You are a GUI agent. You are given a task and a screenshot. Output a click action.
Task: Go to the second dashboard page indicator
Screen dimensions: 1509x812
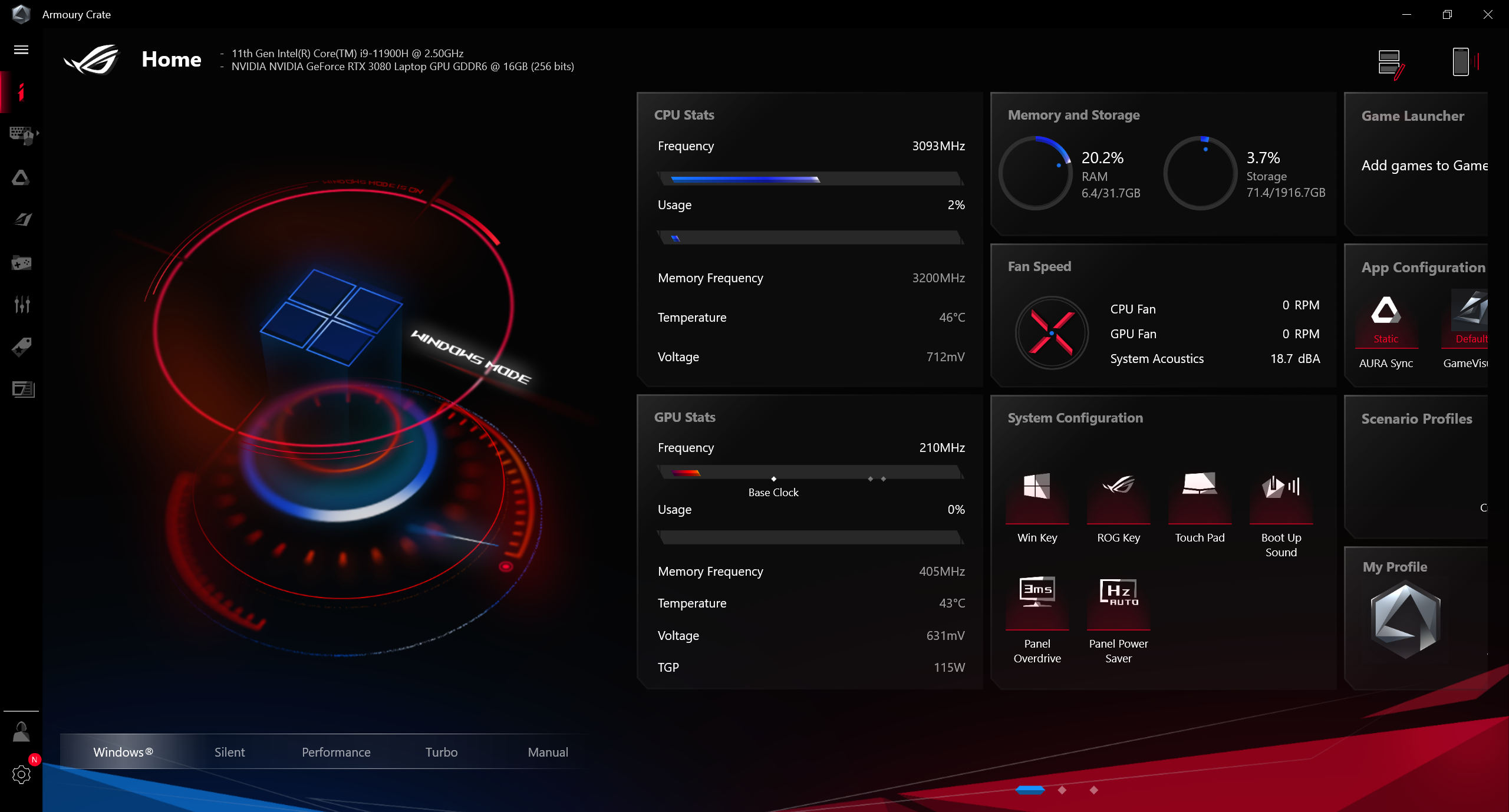pyautogui.click(x=1062, y=790)
